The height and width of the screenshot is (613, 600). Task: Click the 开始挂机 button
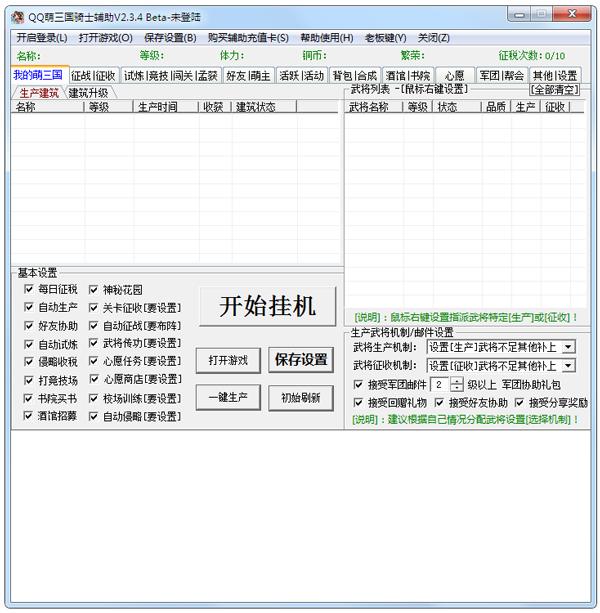click(x=268, y=306)
